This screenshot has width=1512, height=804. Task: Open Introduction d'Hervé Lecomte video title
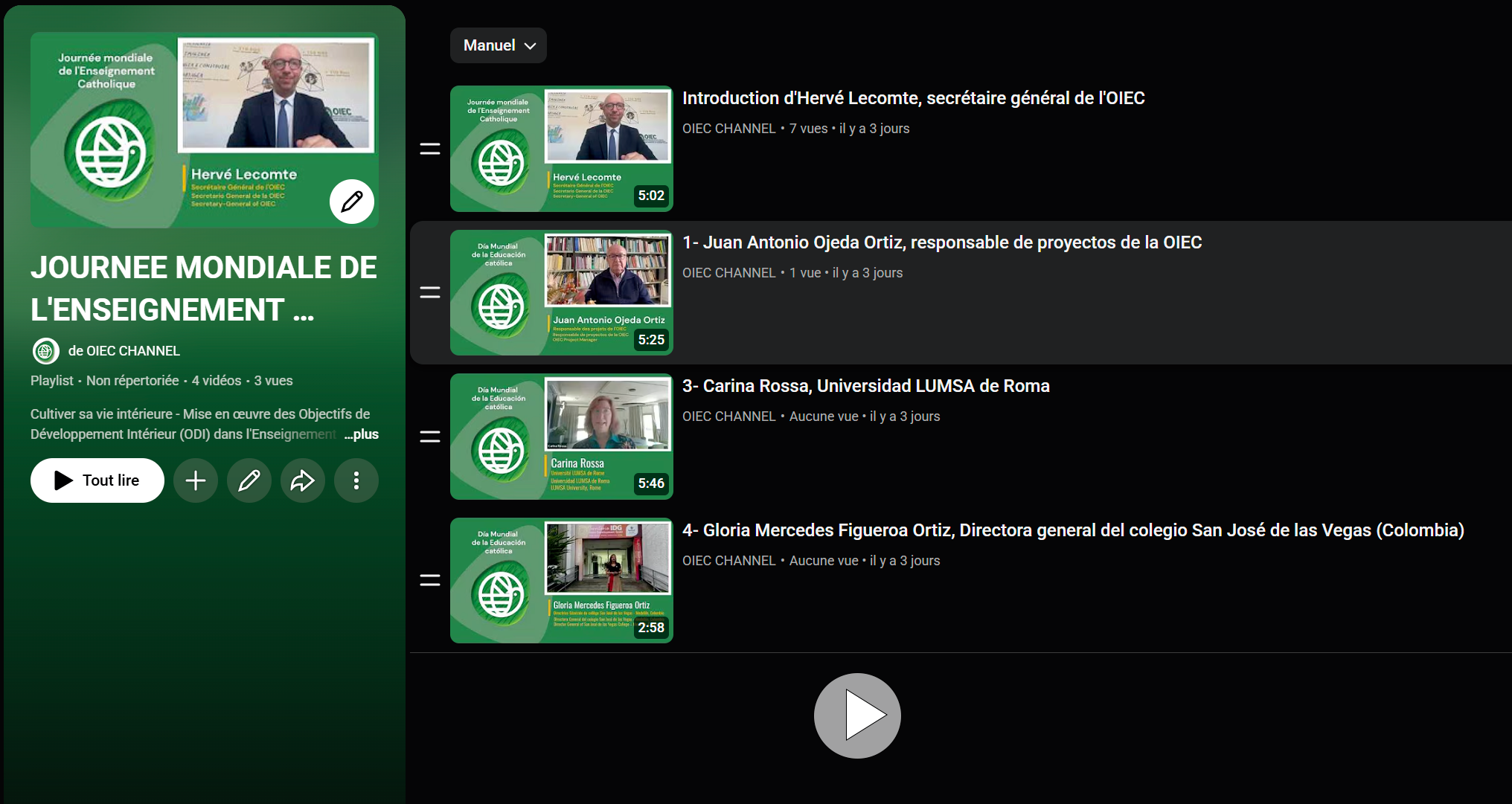click(x=914, y=98)
